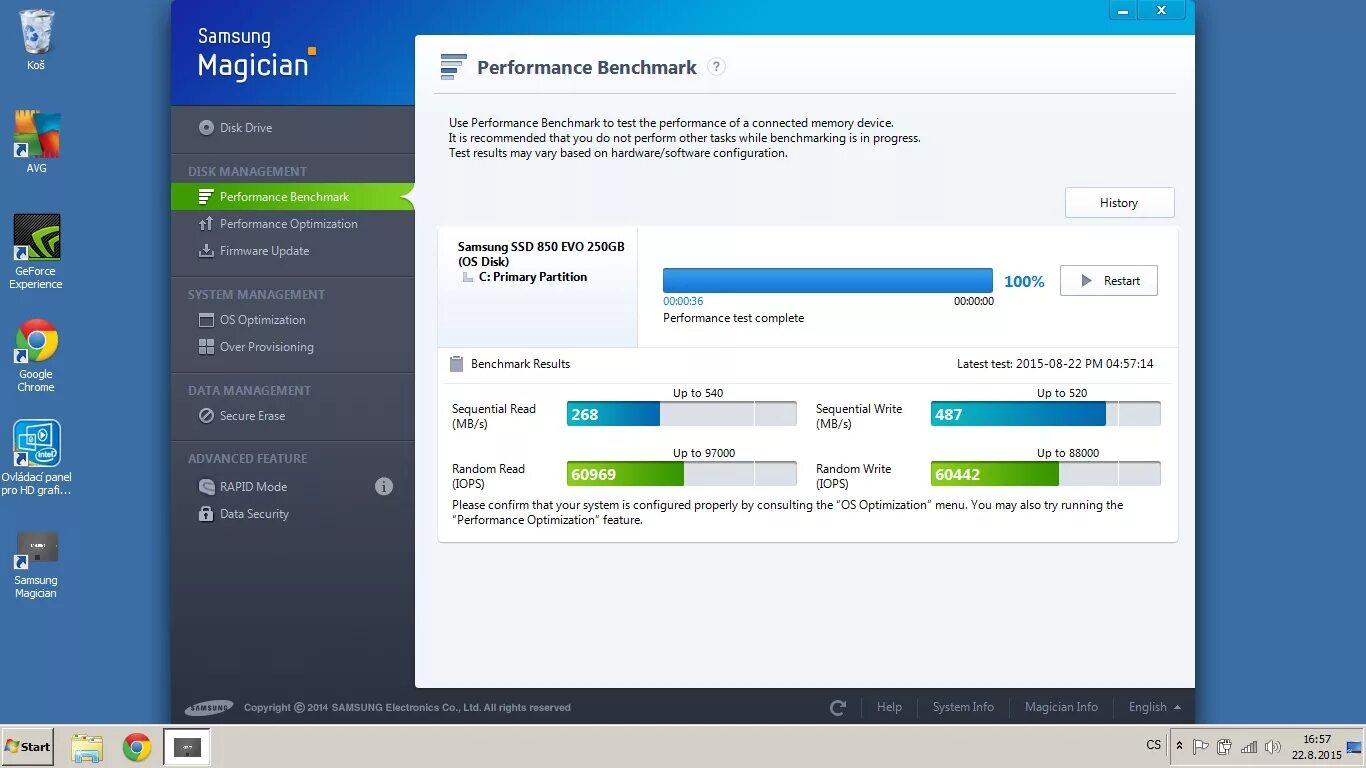Click the Firmware Update download icon
1366x768 pixels.
(206, 251)
